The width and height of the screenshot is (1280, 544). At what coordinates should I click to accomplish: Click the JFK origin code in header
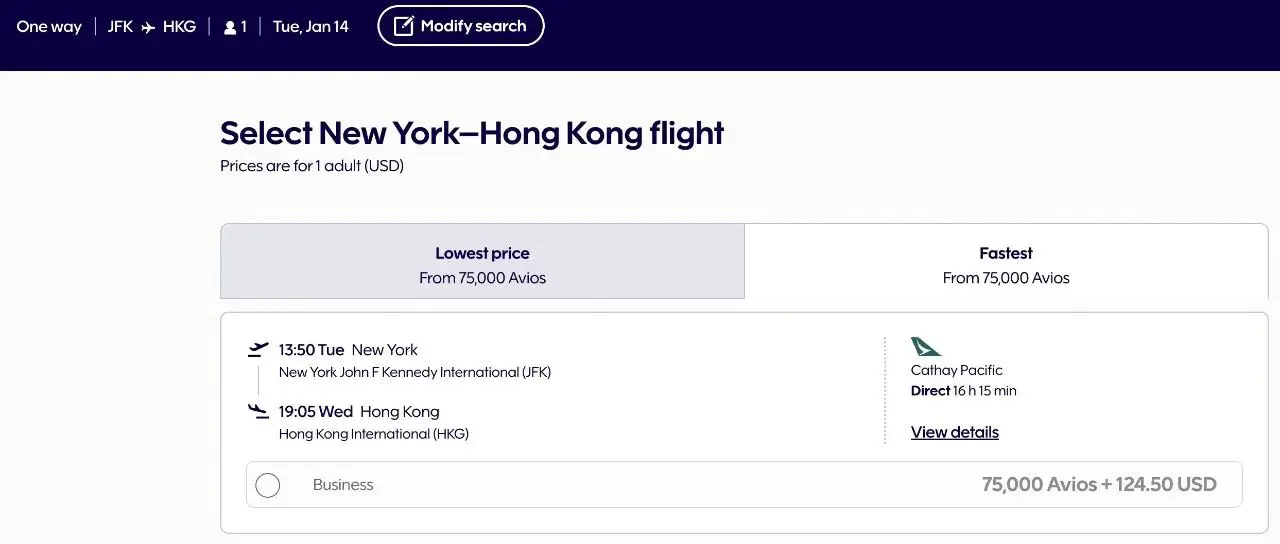point(120,27)
